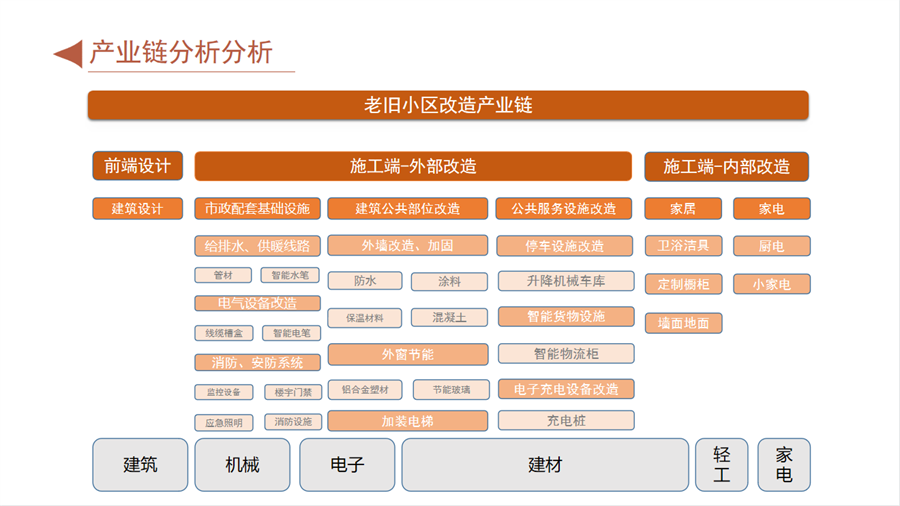Select the slide title 产业链分析分析
Screen dimensions: 900x506
181,53
